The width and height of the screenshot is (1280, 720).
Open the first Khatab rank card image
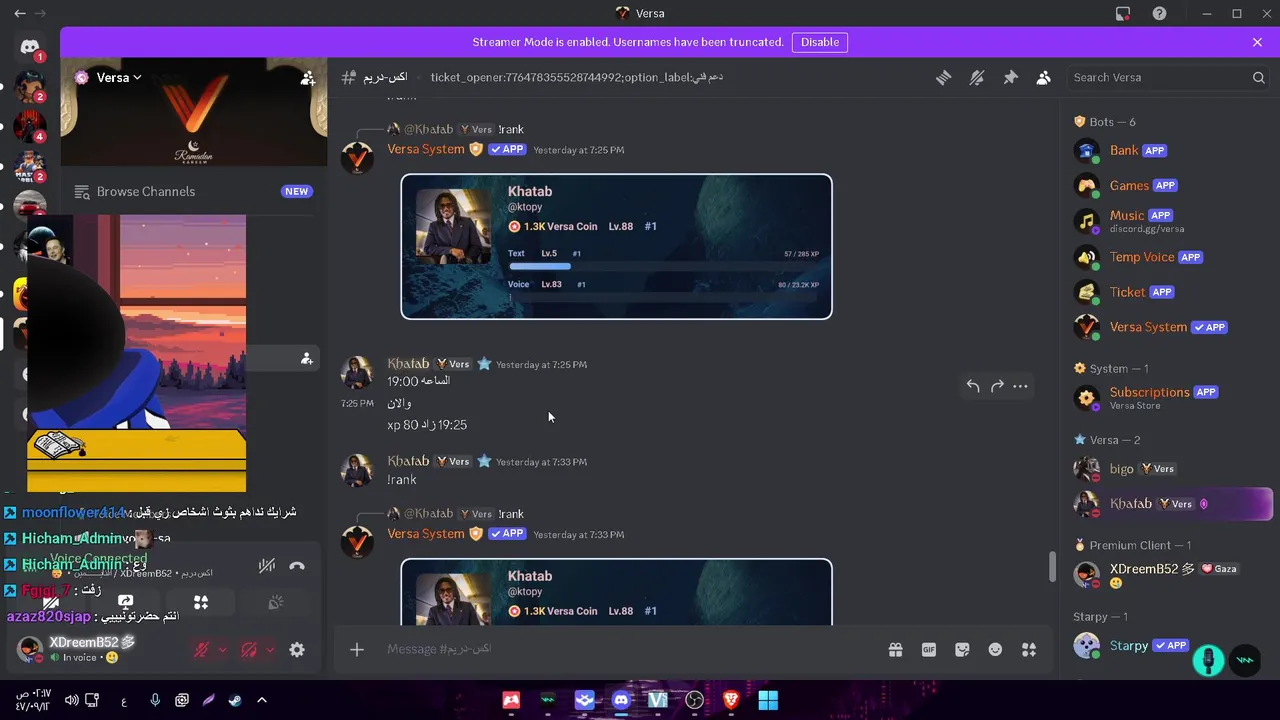point(616,247)
